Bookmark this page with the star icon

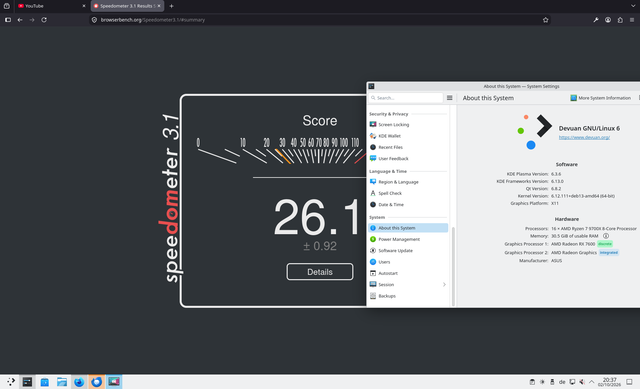pyautogui.click(x=545, y=20)
